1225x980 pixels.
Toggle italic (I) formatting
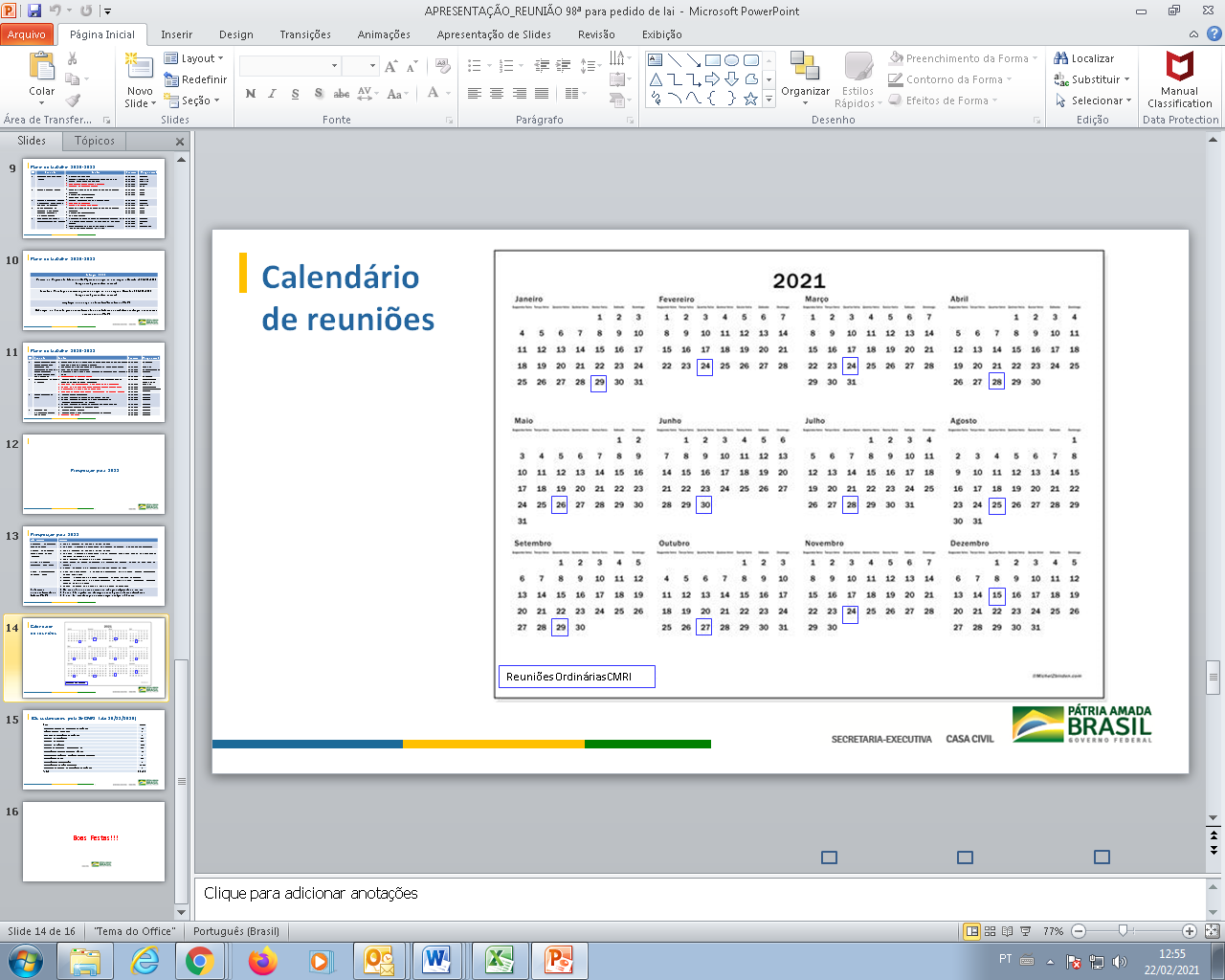(273, 94)
